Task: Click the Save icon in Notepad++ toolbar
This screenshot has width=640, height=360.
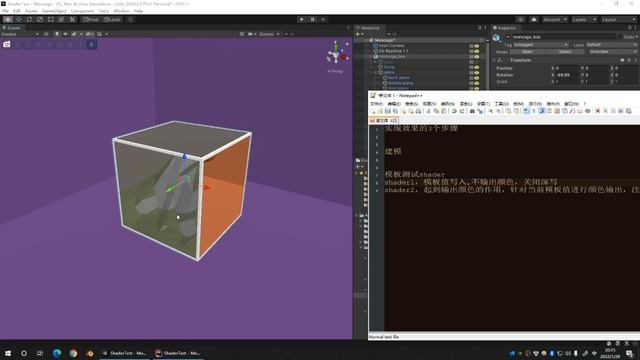Action: (x=388, y=111)
